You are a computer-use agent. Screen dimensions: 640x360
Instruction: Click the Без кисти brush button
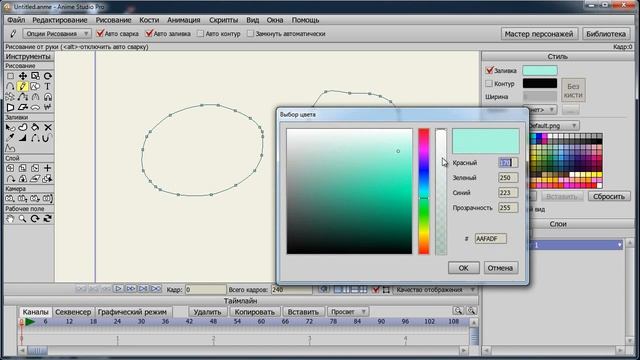(x=573, y=91)
